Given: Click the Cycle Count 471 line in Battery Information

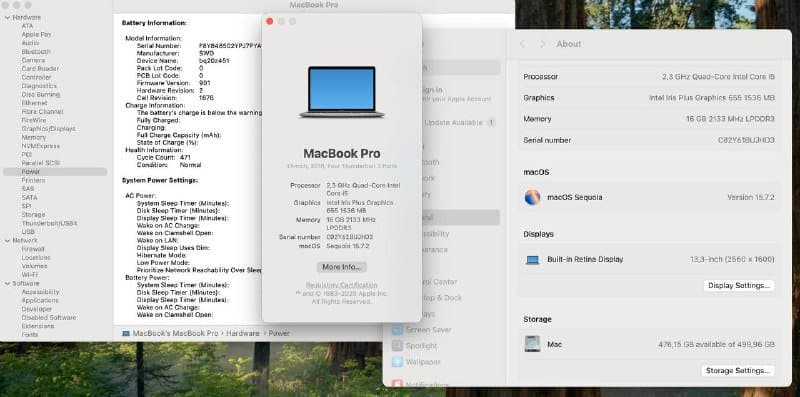Looking at the screenshot, I should (163, 158).
